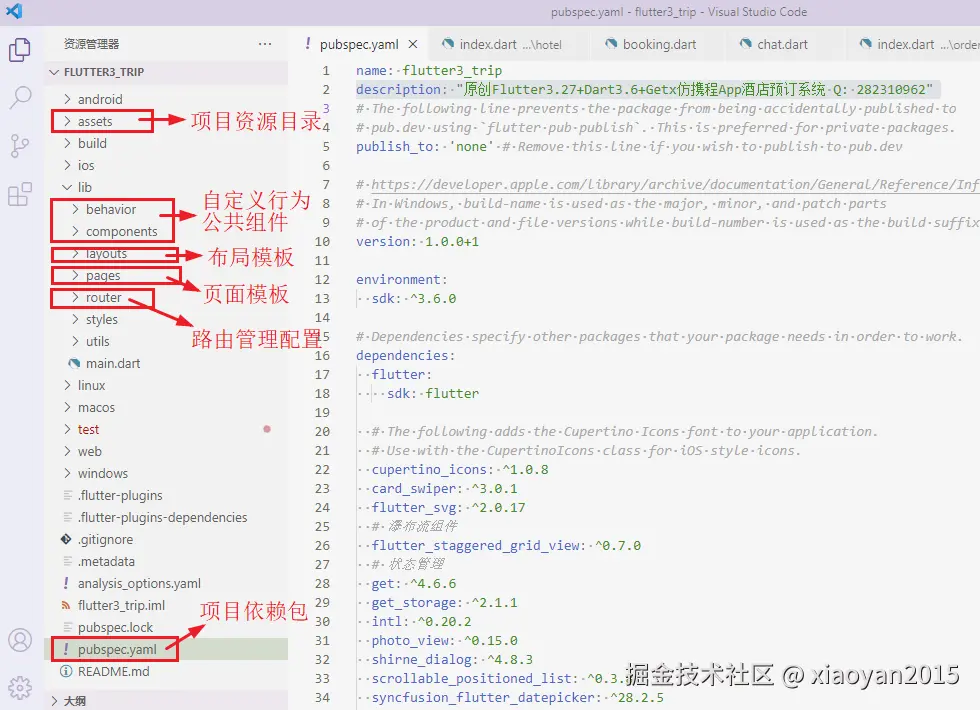This screenshot has height=710, width=980.
Task: Expand the android folder
Action: [x=68, y=99]
